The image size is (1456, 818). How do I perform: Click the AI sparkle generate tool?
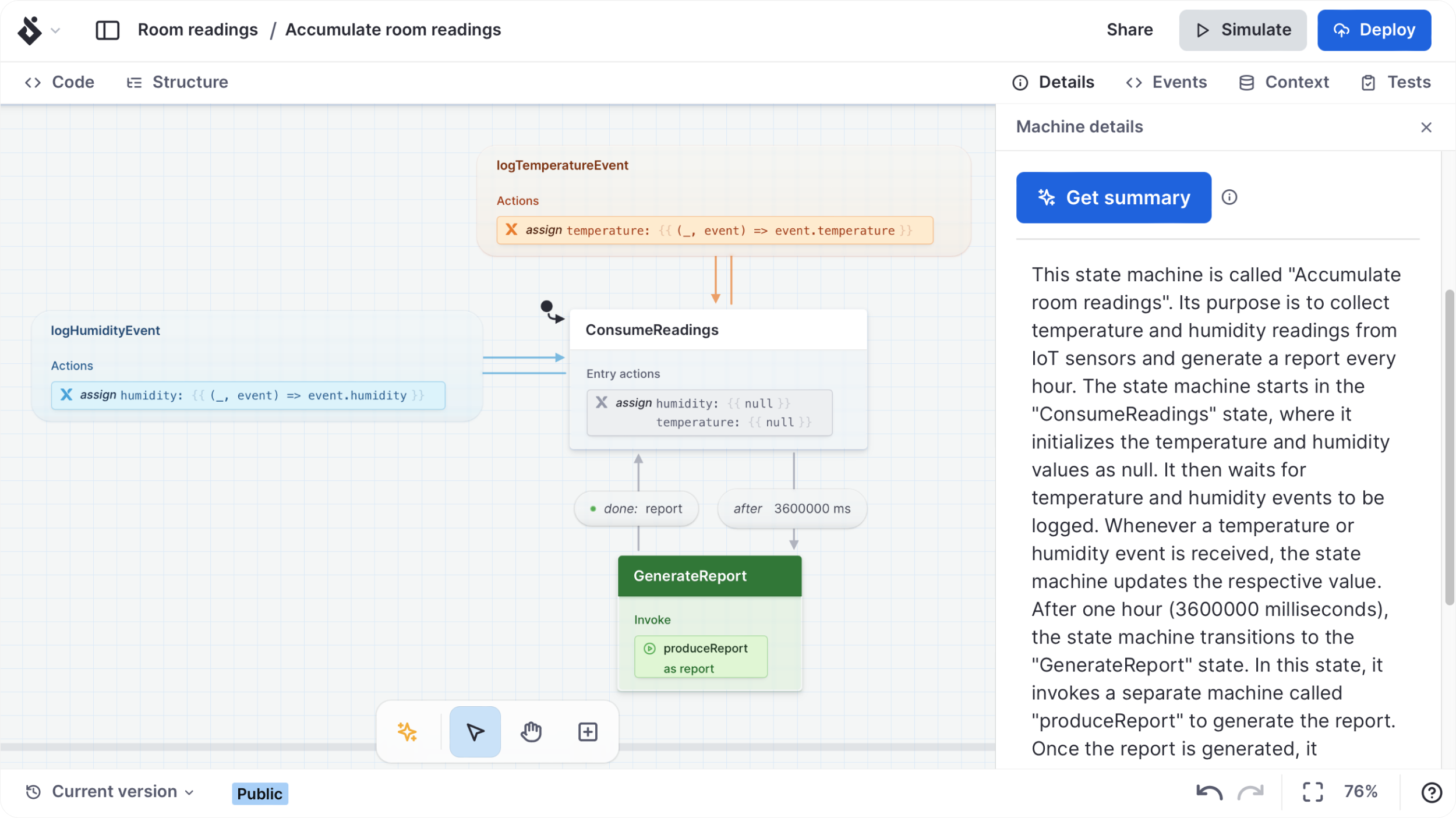[407, 732]
